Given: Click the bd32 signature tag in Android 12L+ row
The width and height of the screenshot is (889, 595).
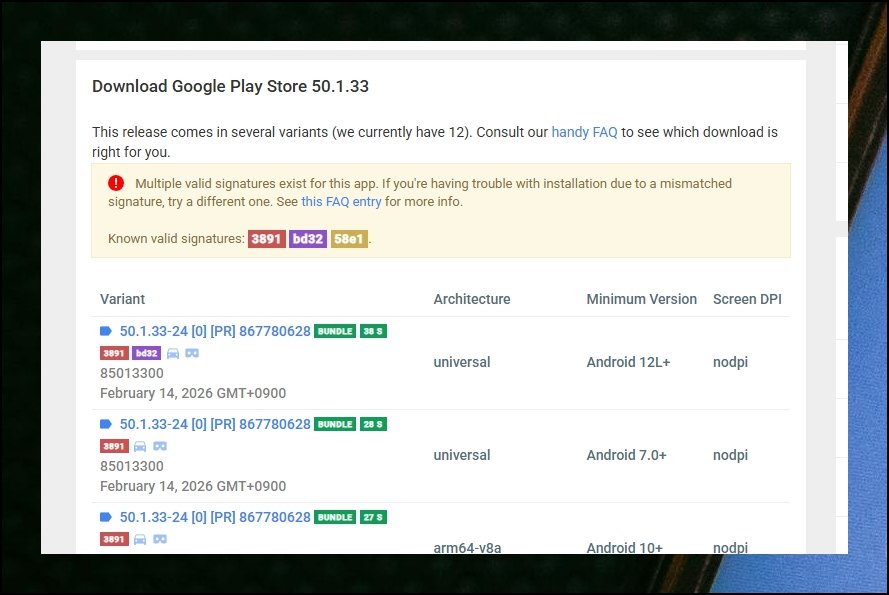Looking at the screenshot, I should [x=146, y=353].
